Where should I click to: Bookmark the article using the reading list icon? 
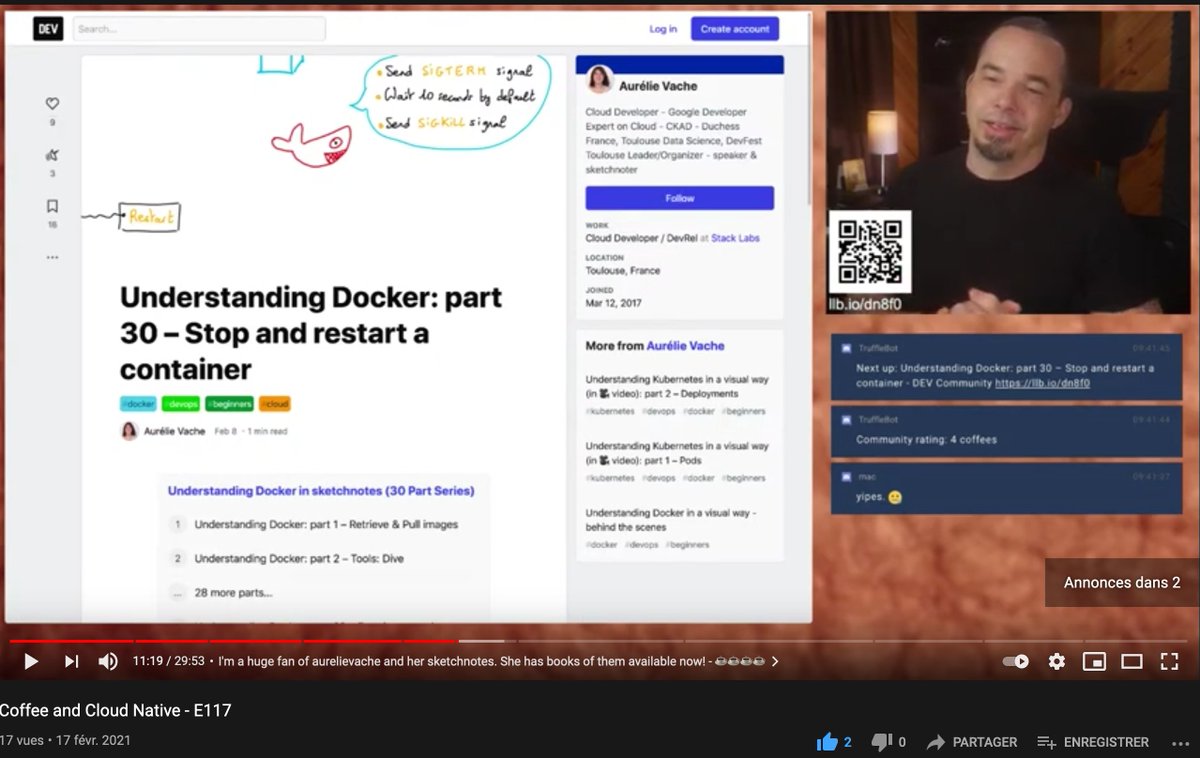pos(51,207)
